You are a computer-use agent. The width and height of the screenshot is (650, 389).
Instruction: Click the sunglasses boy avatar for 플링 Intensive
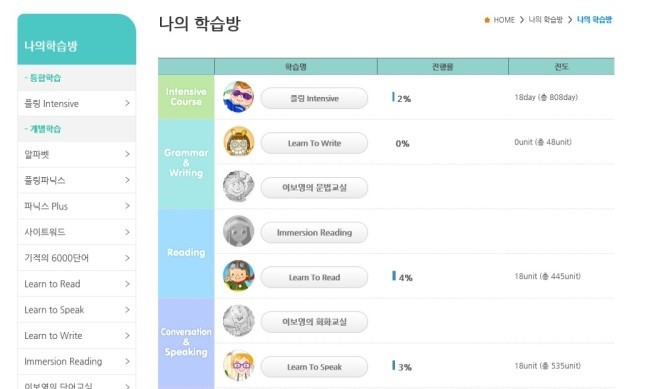click(x=238, y=97)
